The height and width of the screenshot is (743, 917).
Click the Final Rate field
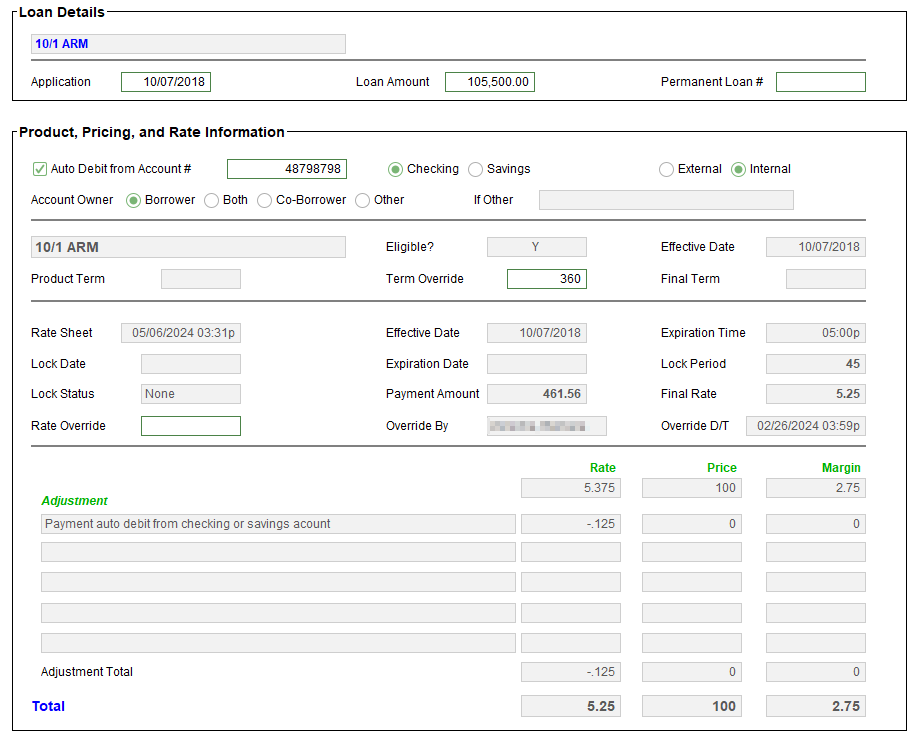(815, 394)
